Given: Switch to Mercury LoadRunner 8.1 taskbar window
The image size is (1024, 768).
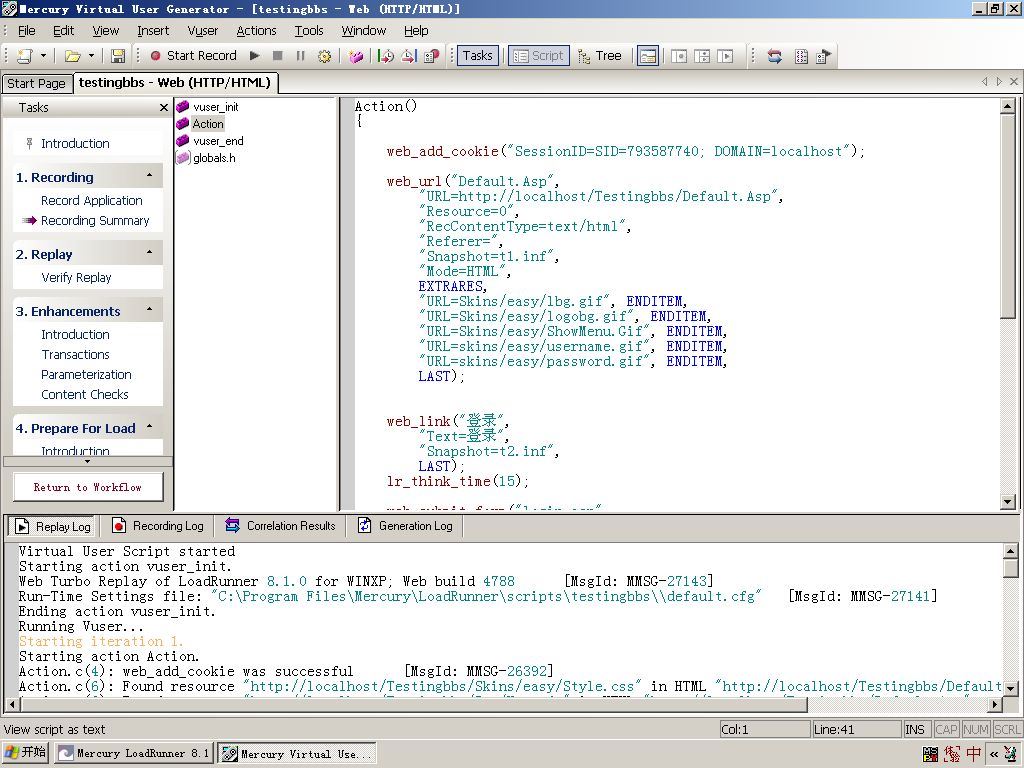Looking at the screenshot, I should (x=133, y=754).
